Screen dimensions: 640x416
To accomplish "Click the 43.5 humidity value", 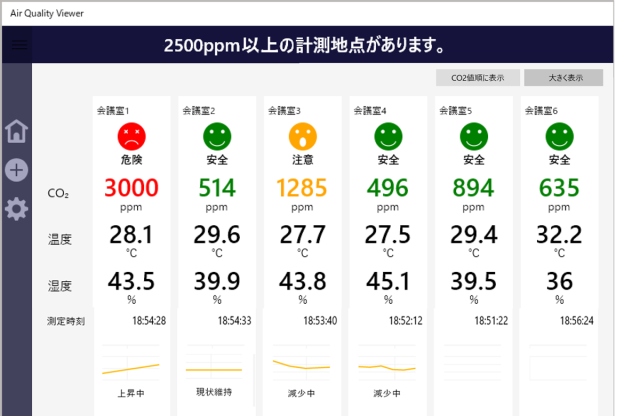I will click(131, 281).
